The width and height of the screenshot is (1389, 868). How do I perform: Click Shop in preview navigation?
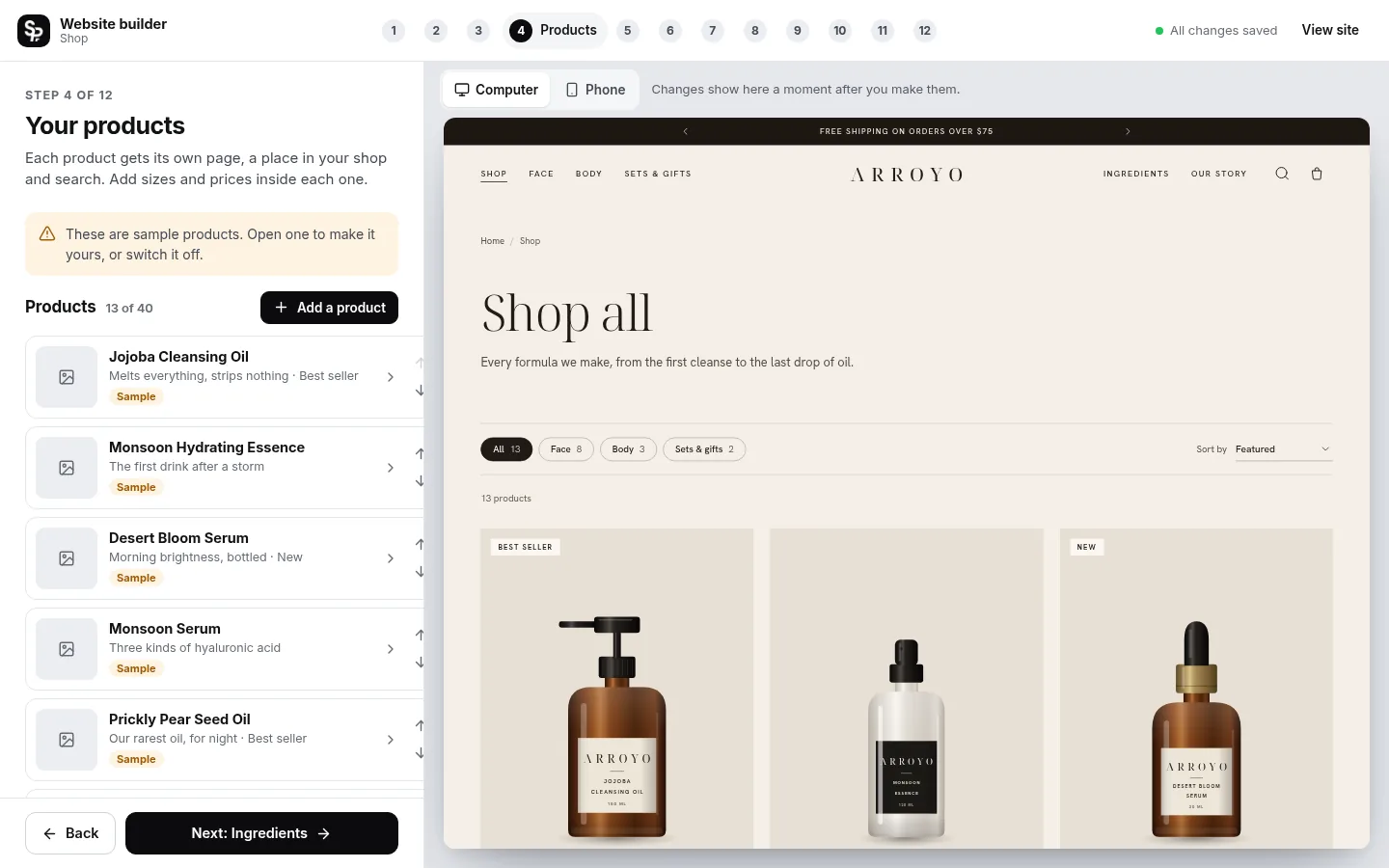(x=494, y=175)
